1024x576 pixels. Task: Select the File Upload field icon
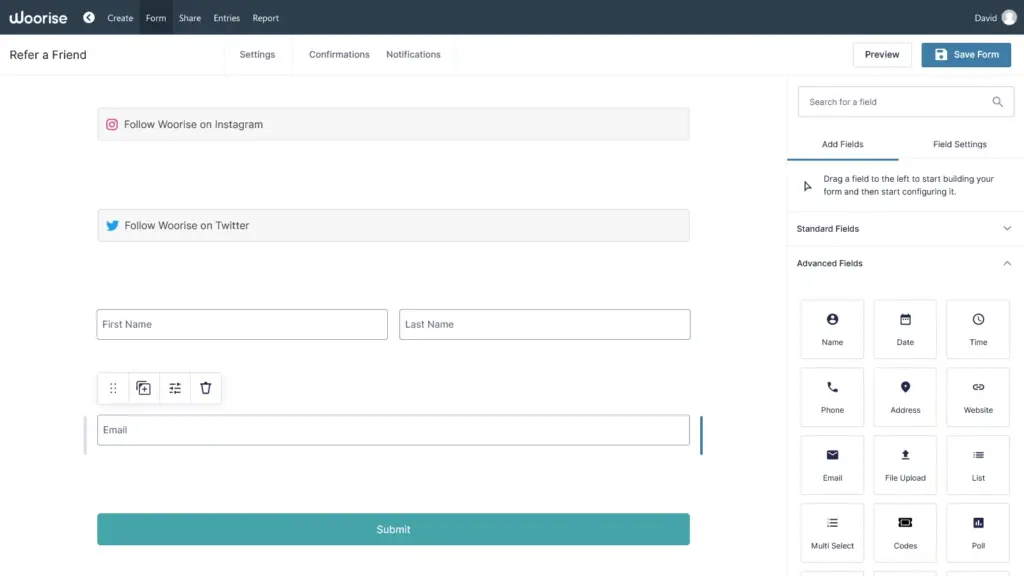coord(904,464)
